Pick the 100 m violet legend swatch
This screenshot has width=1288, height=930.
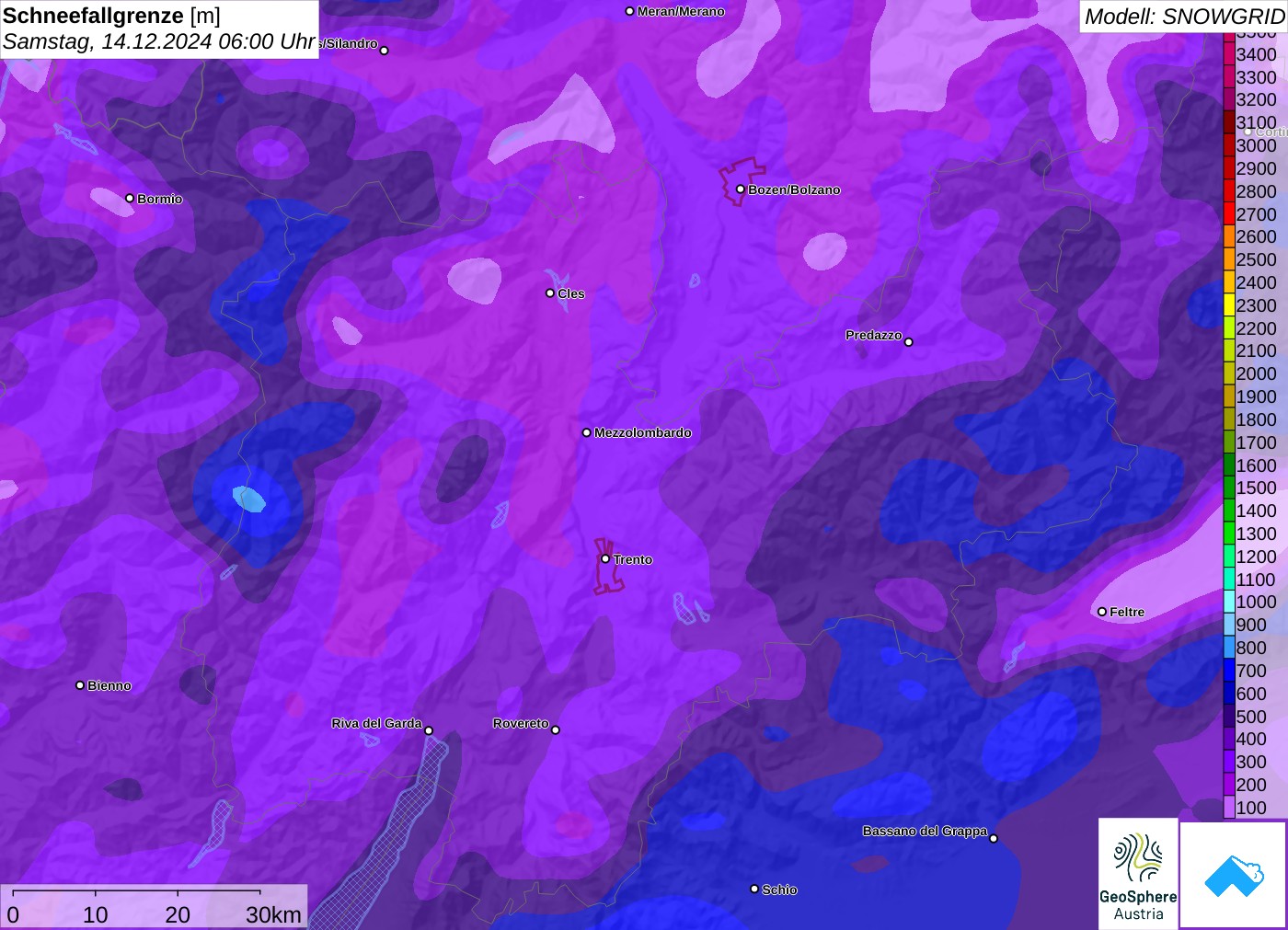(x=1228, y=808)
